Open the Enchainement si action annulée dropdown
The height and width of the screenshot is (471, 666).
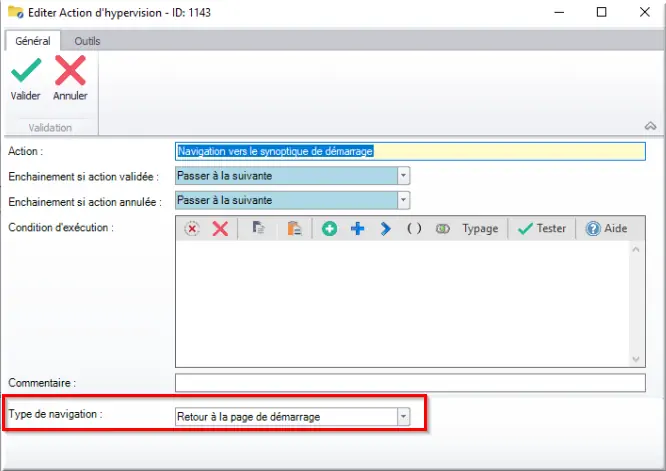point(403,200)
